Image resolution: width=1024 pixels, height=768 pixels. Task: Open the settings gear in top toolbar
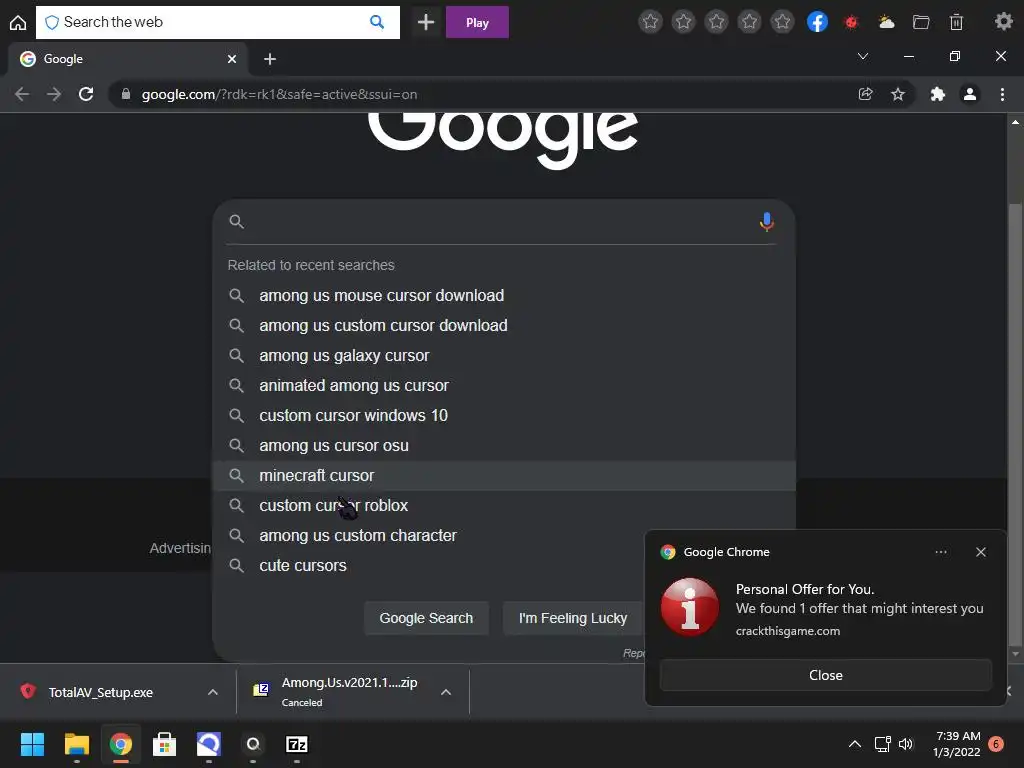point(1004,22)
